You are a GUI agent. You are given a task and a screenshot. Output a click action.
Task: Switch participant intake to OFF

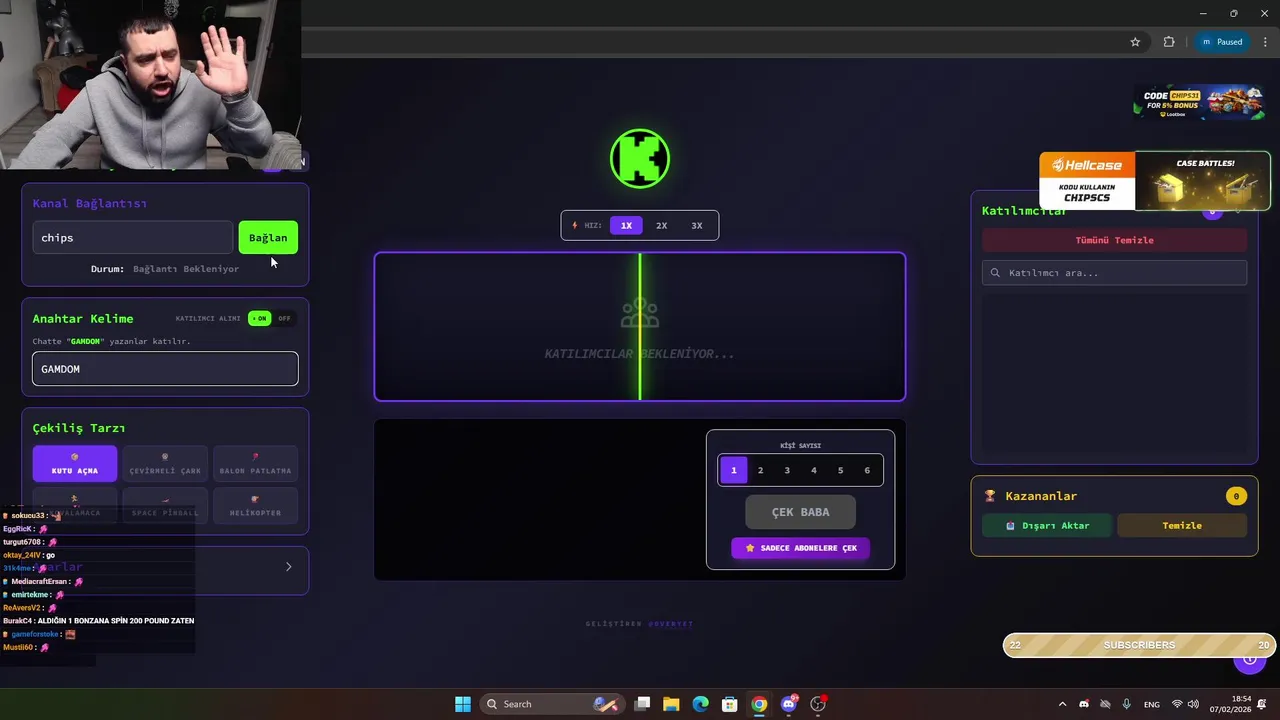click(285, 319)
